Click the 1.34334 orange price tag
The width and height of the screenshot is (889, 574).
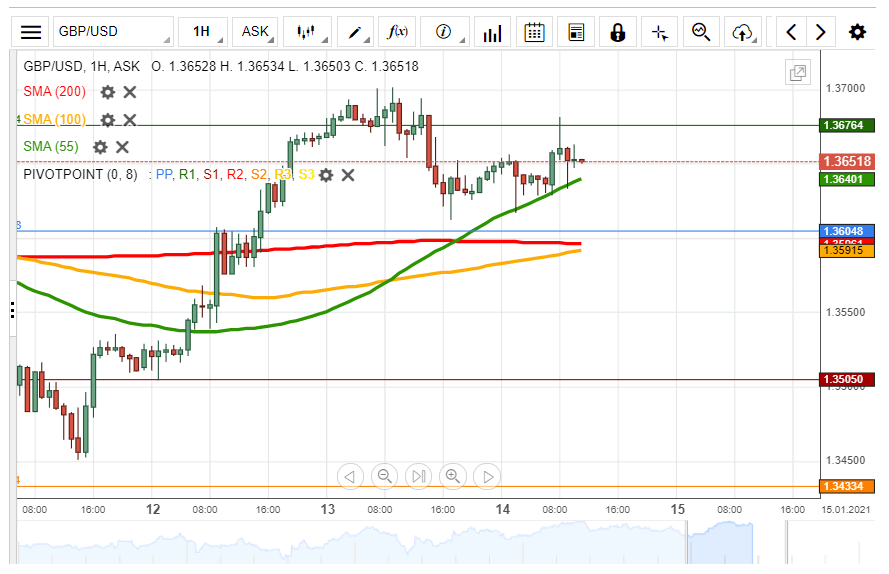point(847,486)
